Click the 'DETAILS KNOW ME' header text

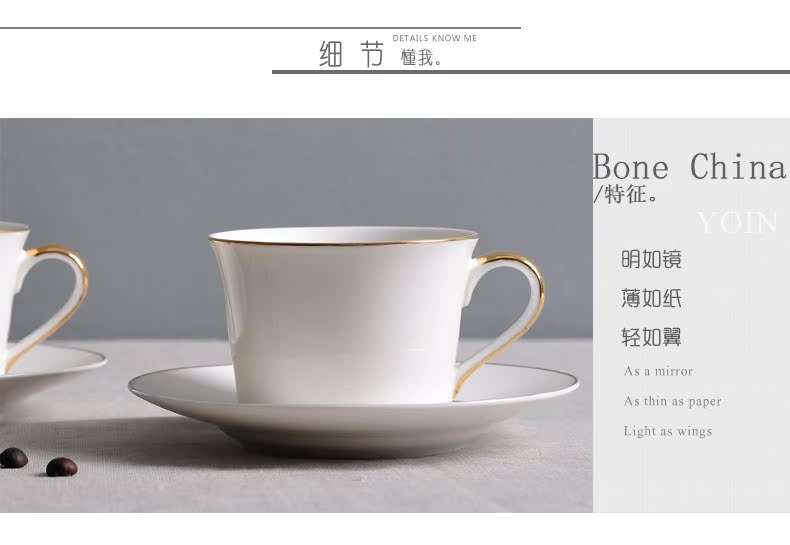tap(434, 38)
